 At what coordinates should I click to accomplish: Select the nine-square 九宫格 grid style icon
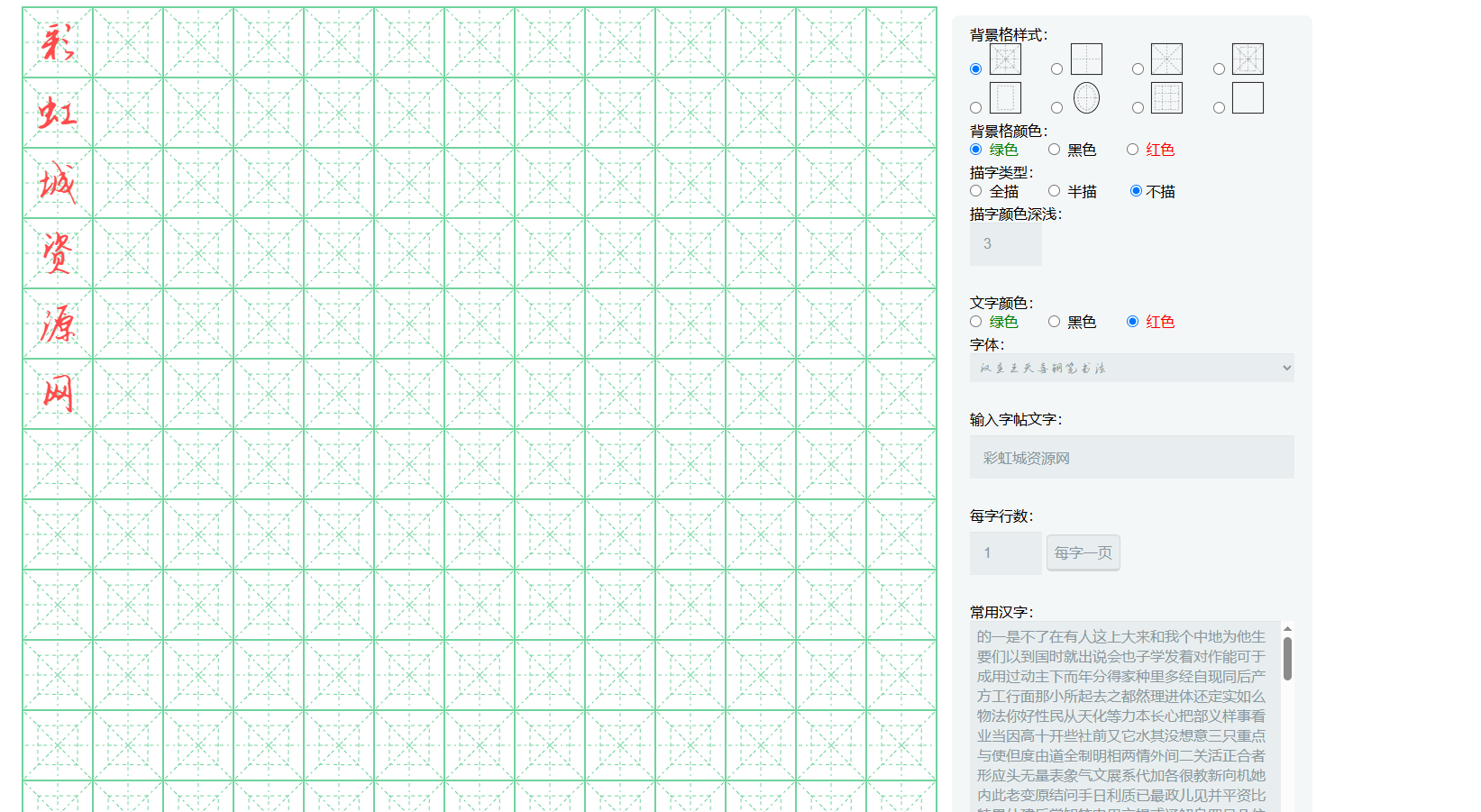coord(1166,98)
